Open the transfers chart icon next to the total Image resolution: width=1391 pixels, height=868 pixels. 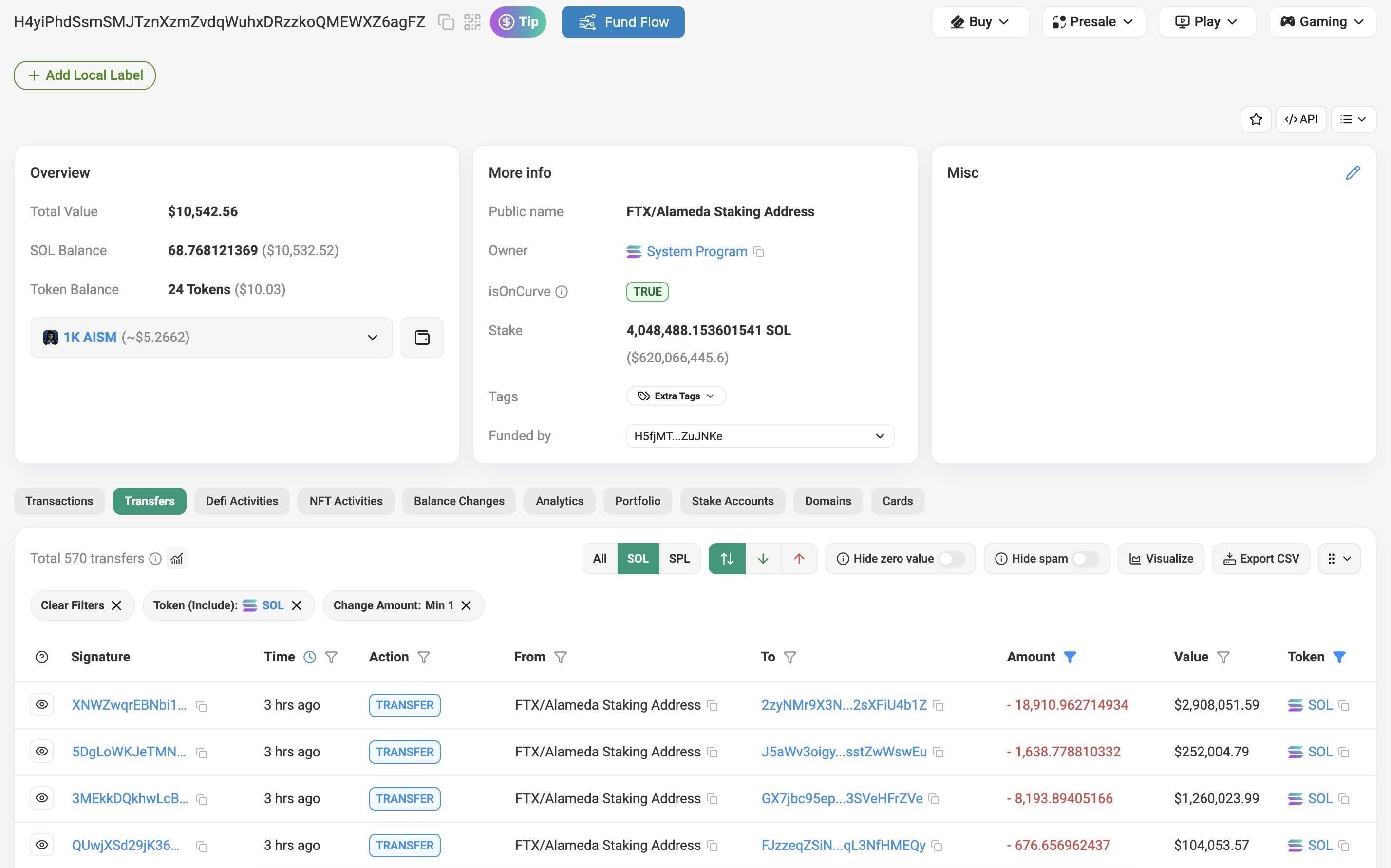177,559
